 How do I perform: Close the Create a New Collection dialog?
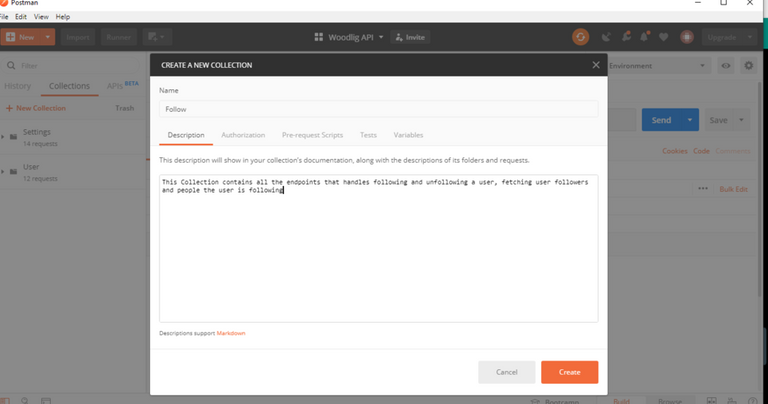coord(596,65)
